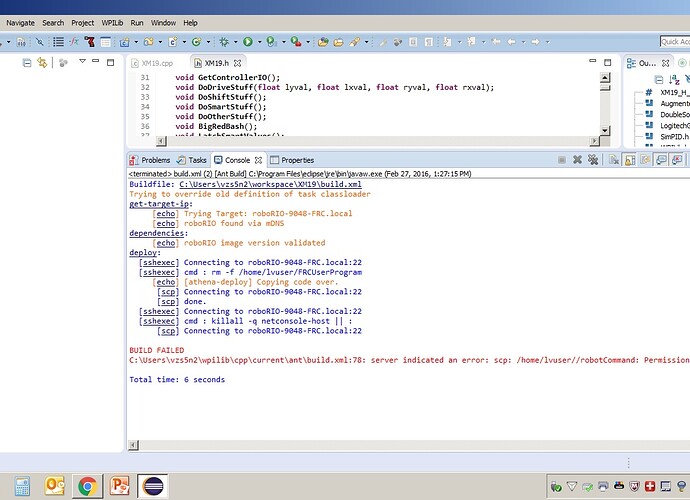Open the Project menu

click(x=83, y=22)
